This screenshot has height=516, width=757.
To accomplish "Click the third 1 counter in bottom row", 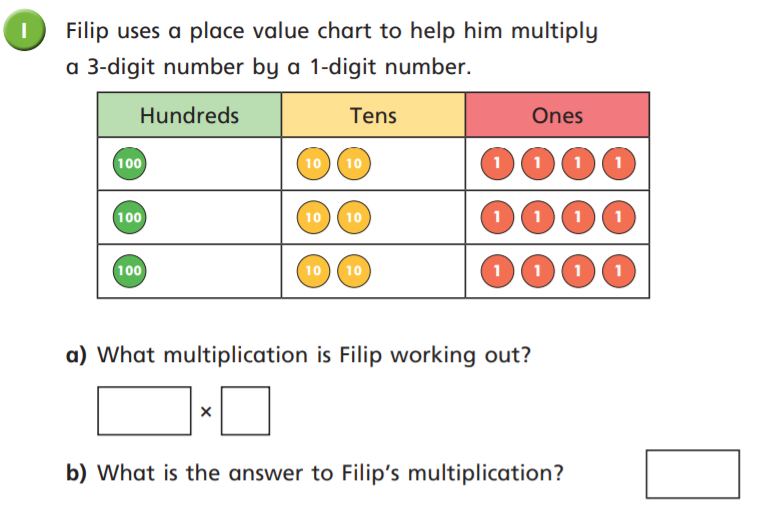I will [x=579, y=270].
